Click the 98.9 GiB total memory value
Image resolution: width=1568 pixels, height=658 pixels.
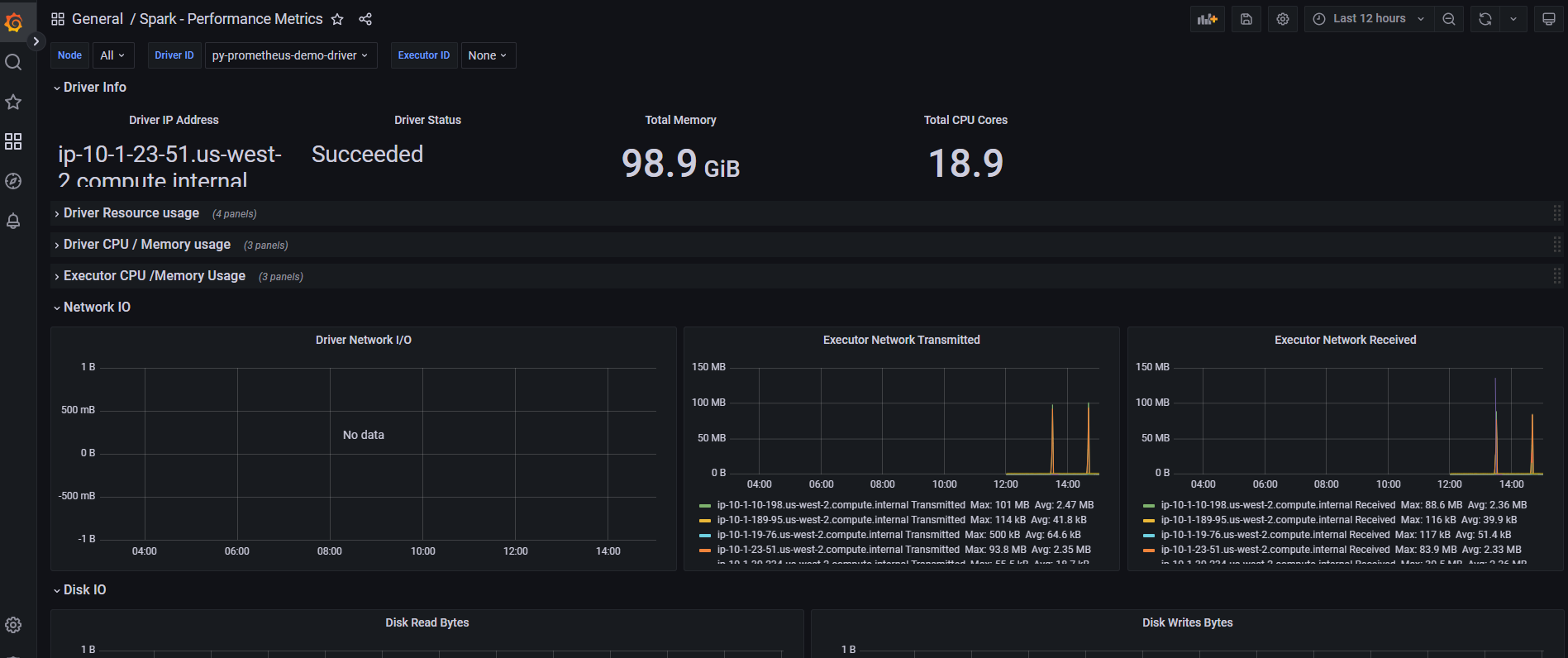tap(680, 163)
